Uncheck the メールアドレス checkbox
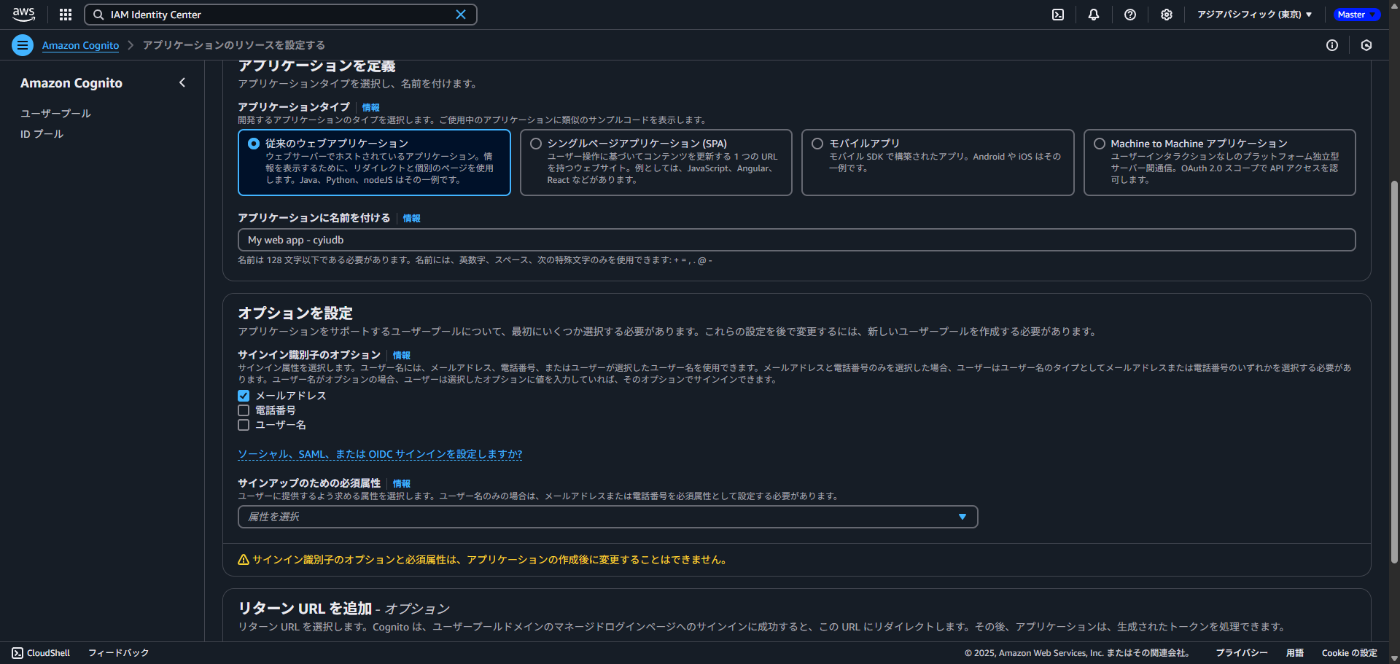This screenshot has width=1400, height=664. click(x=243, y=396)
